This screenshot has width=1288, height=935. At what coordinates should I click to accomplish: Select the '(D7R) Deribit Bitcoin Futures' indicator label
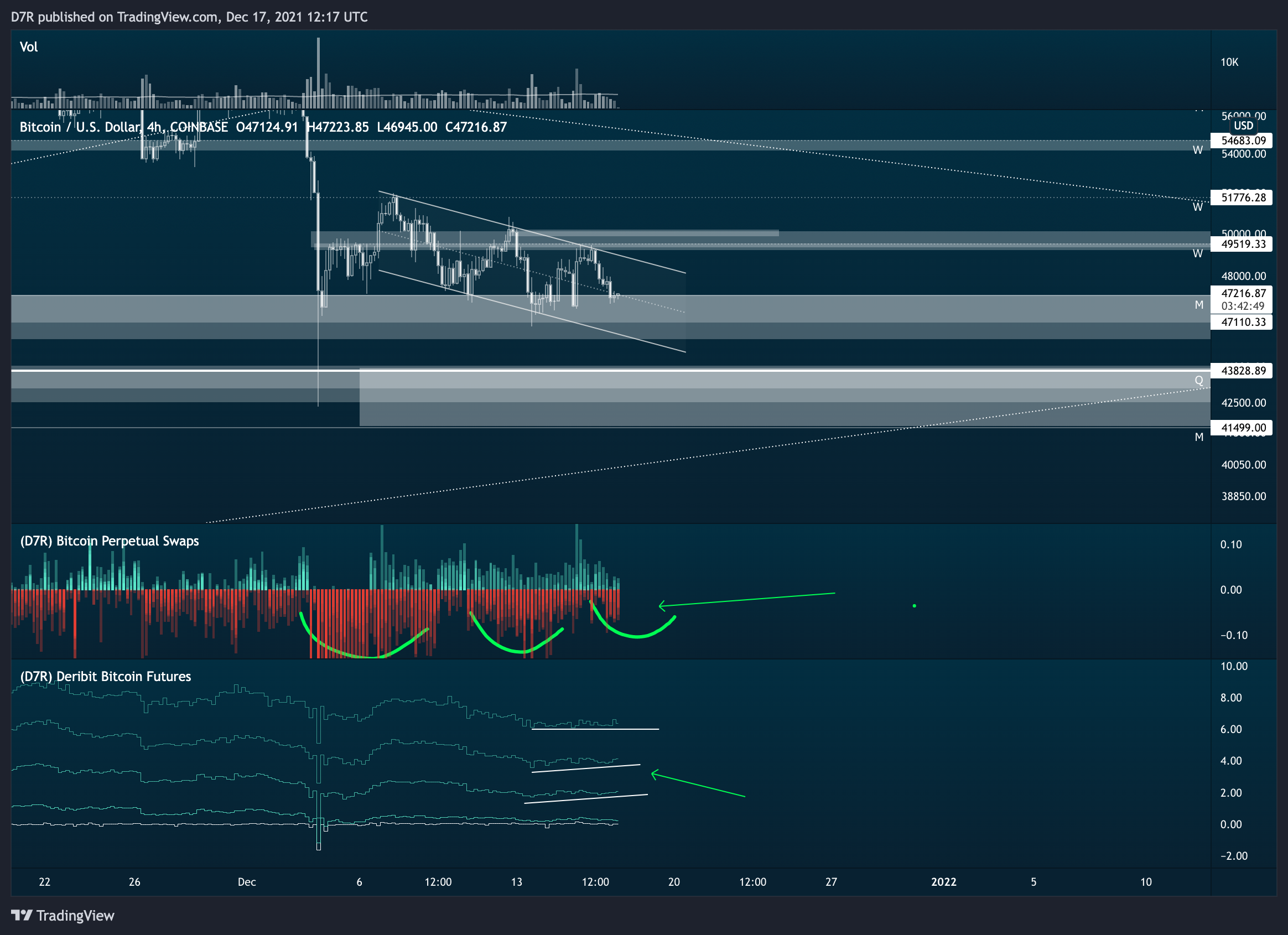(106, 677)
